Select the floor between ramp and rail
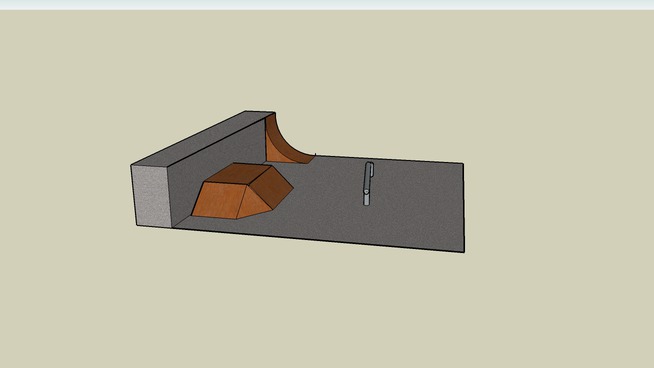654x368 pixels. point(330,188)
